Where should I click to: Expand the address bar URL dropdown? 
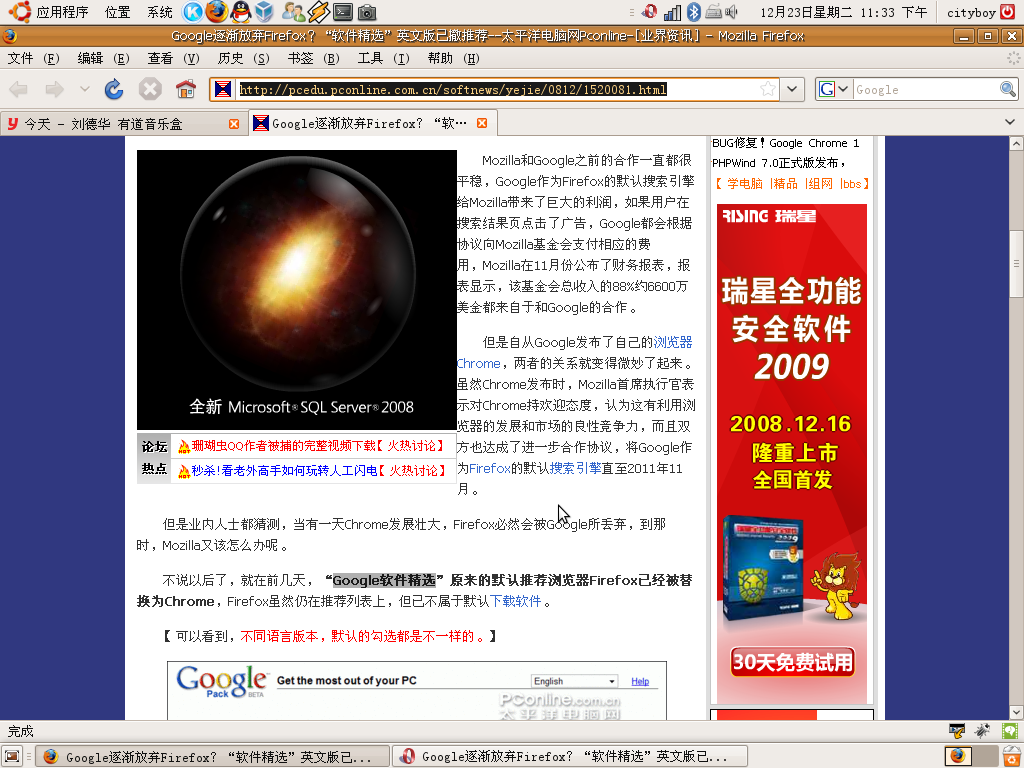(792, 89)
